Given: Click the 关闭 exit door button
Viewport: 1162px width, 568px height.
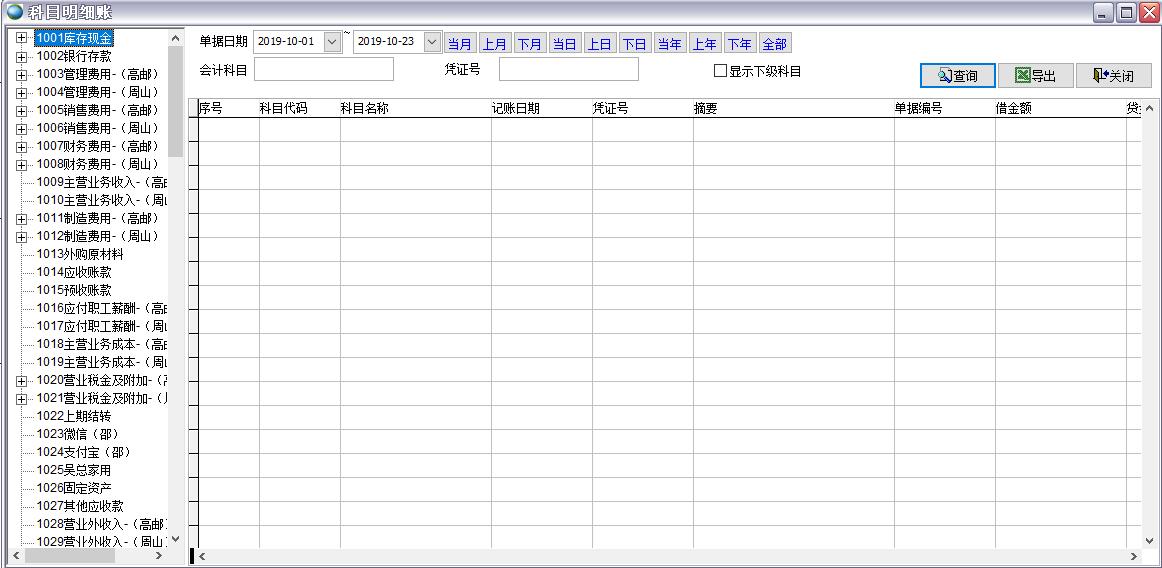Looking at the screenshot, I should coord(1113,76).
